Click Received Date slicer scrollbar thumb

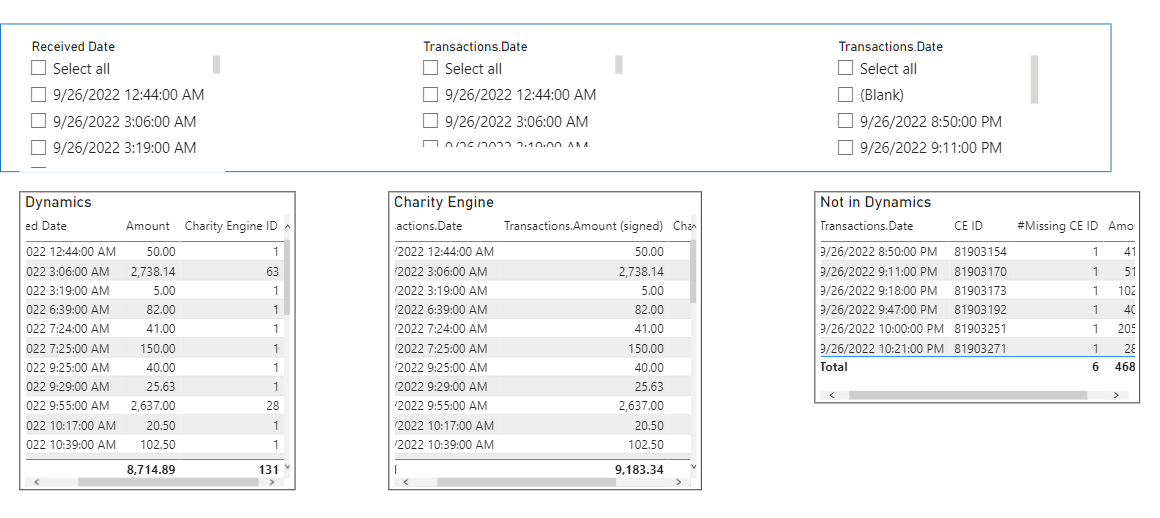pos(217,64)
